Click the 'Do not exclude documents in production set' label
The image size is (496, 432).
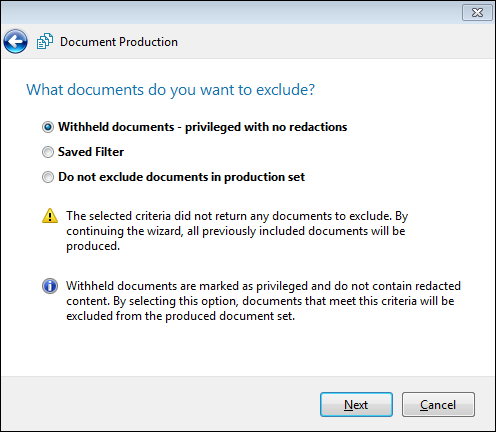(182, 177)
